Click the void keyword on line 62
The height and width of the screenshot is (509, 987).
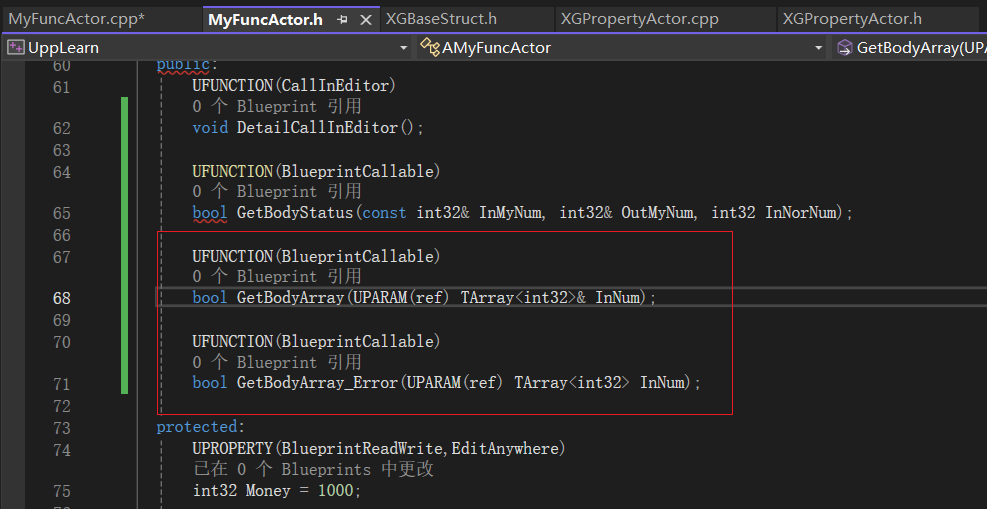pyautogui.click(x=210, y=128)
